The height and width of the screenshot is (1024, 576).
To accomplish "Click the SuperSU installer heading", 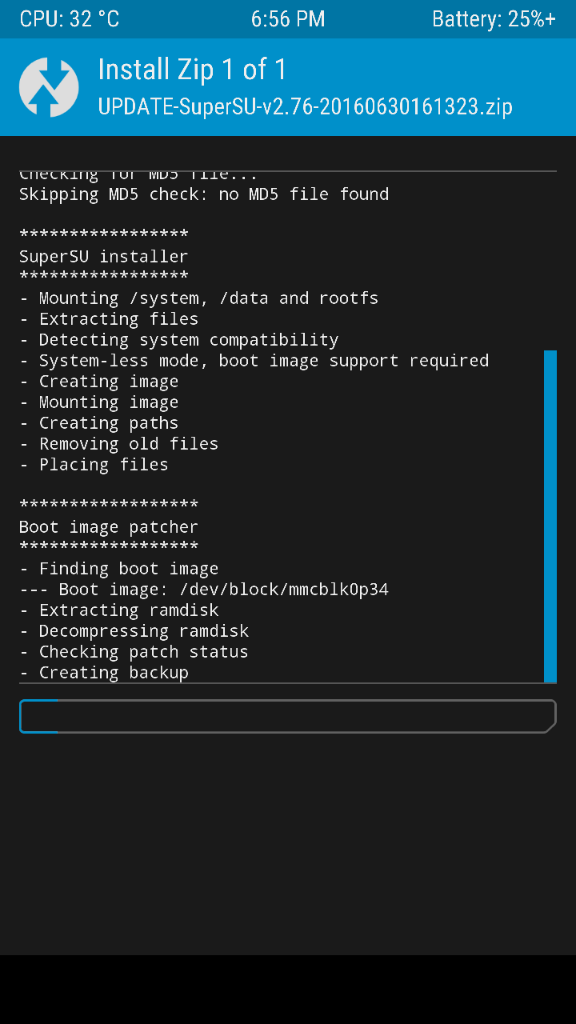I will pyautogui.click(x=103, y=257).
